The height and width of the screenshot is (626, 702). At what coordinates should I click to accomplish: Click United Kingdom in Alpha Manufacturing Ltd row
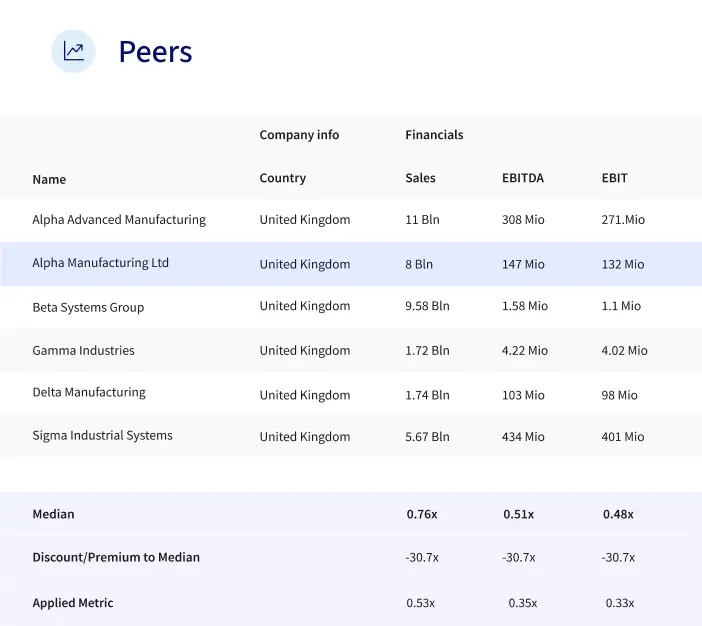coord(304,264)
